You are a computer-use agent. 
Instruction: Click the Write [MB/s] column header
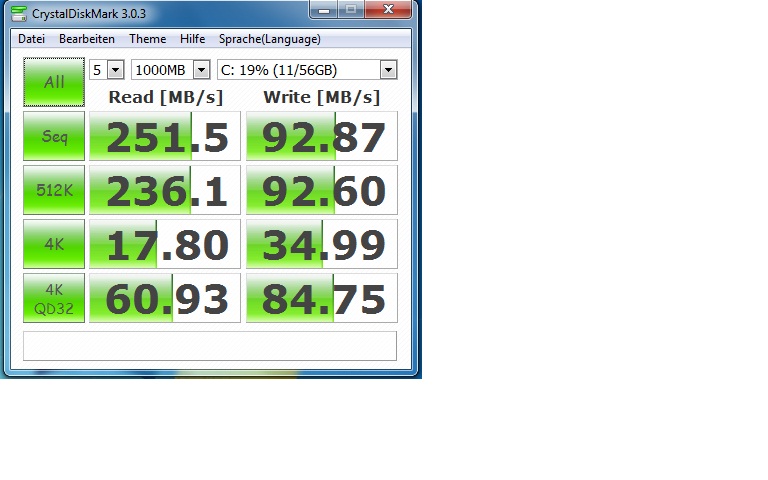click(322, 97)
